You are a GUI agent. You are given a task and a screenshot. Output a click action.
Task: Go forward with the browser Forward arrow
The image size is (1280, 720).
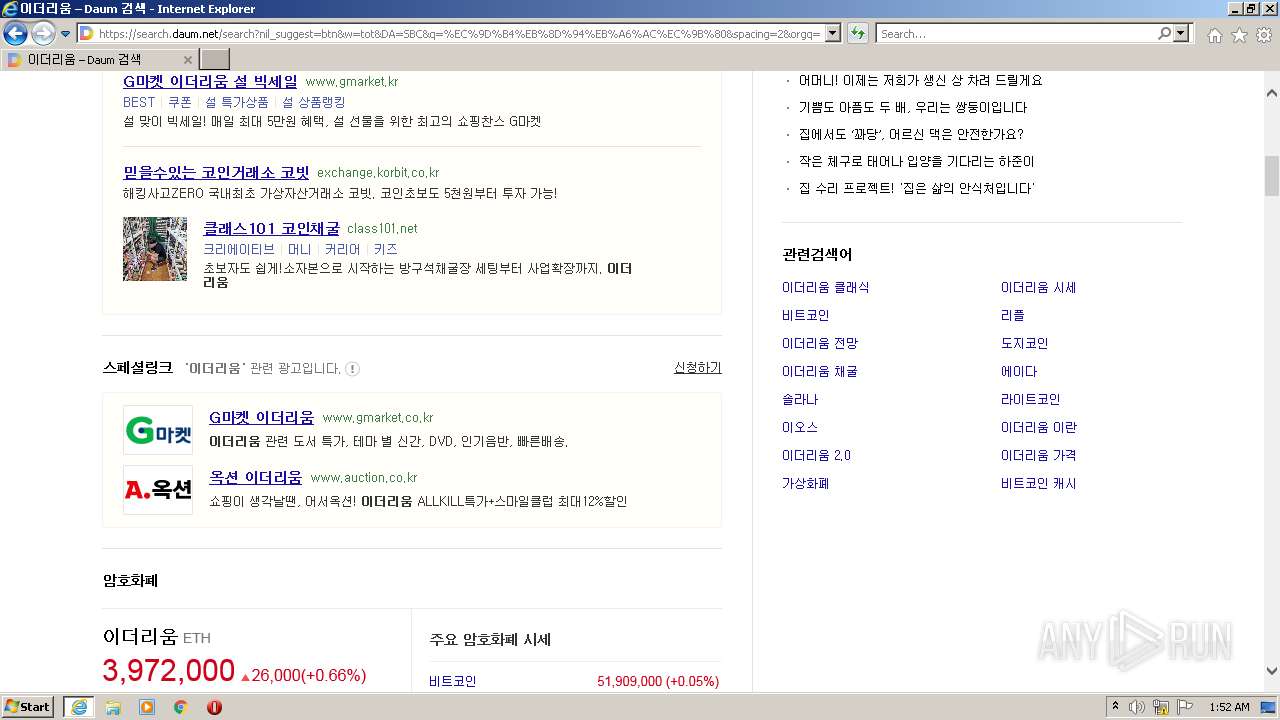tap(43, 34)
